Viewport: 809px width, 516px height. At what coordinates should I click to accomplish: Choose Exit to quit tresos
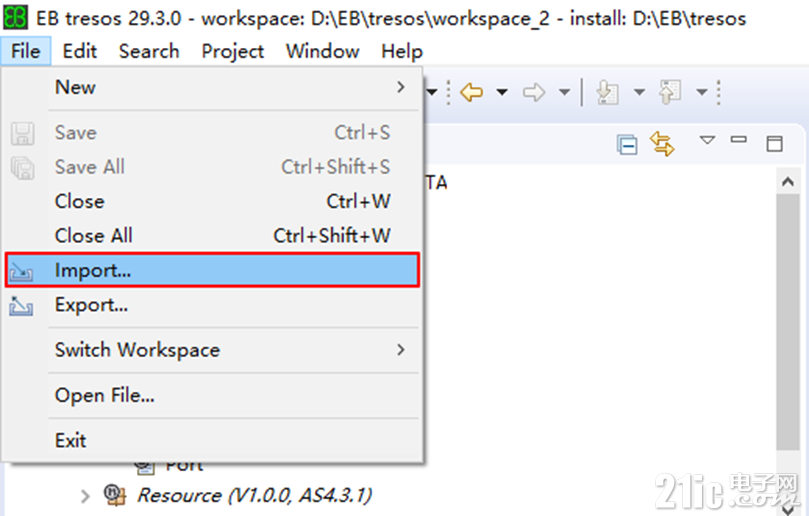212,441
